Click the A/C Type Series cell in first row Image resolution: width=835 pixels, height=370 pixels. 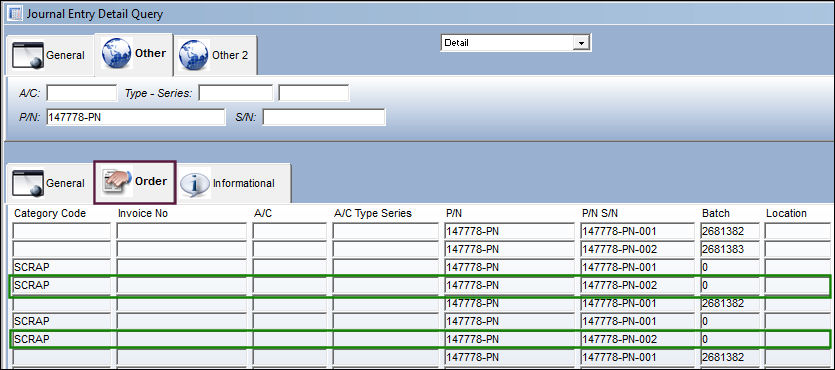(386, 232)
